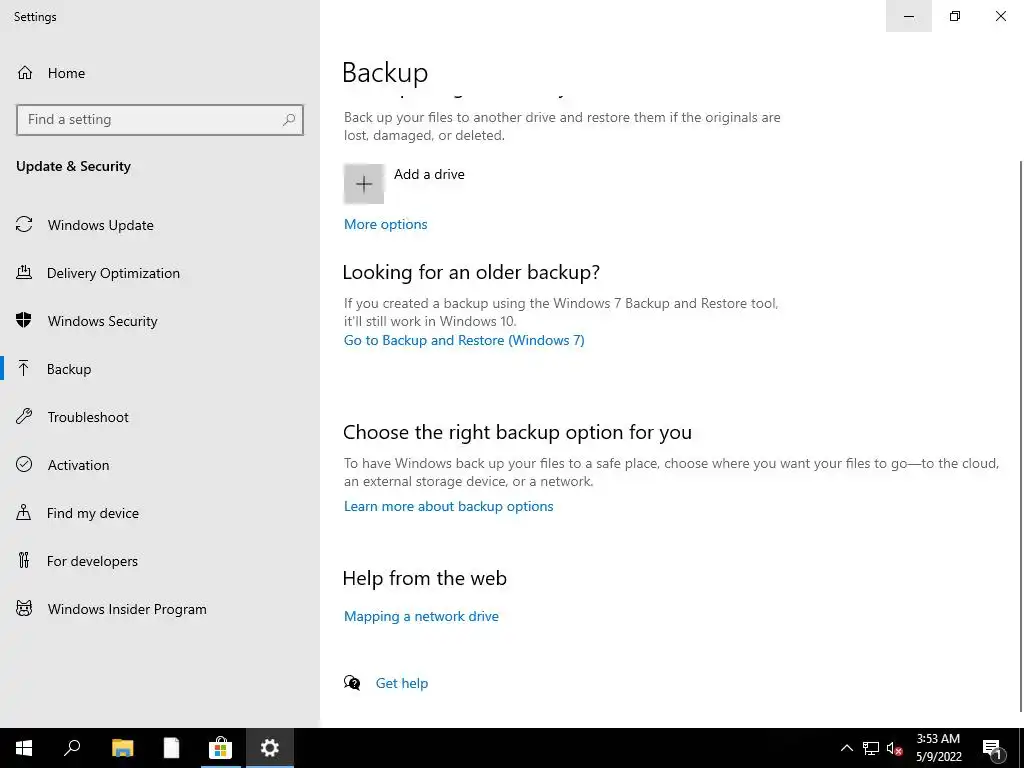Click the search magnifier in Find a setting
This screenshot has width=1024, height=768.
(289, 120)
